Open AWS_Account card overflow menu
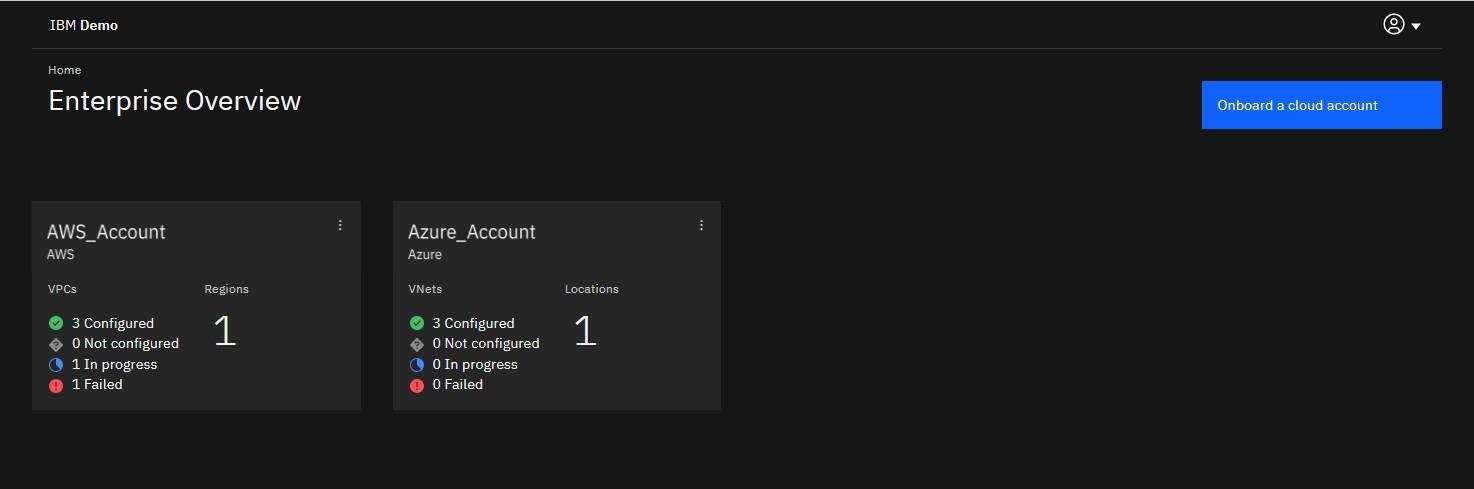The image size is (1474, 489). 340,225
